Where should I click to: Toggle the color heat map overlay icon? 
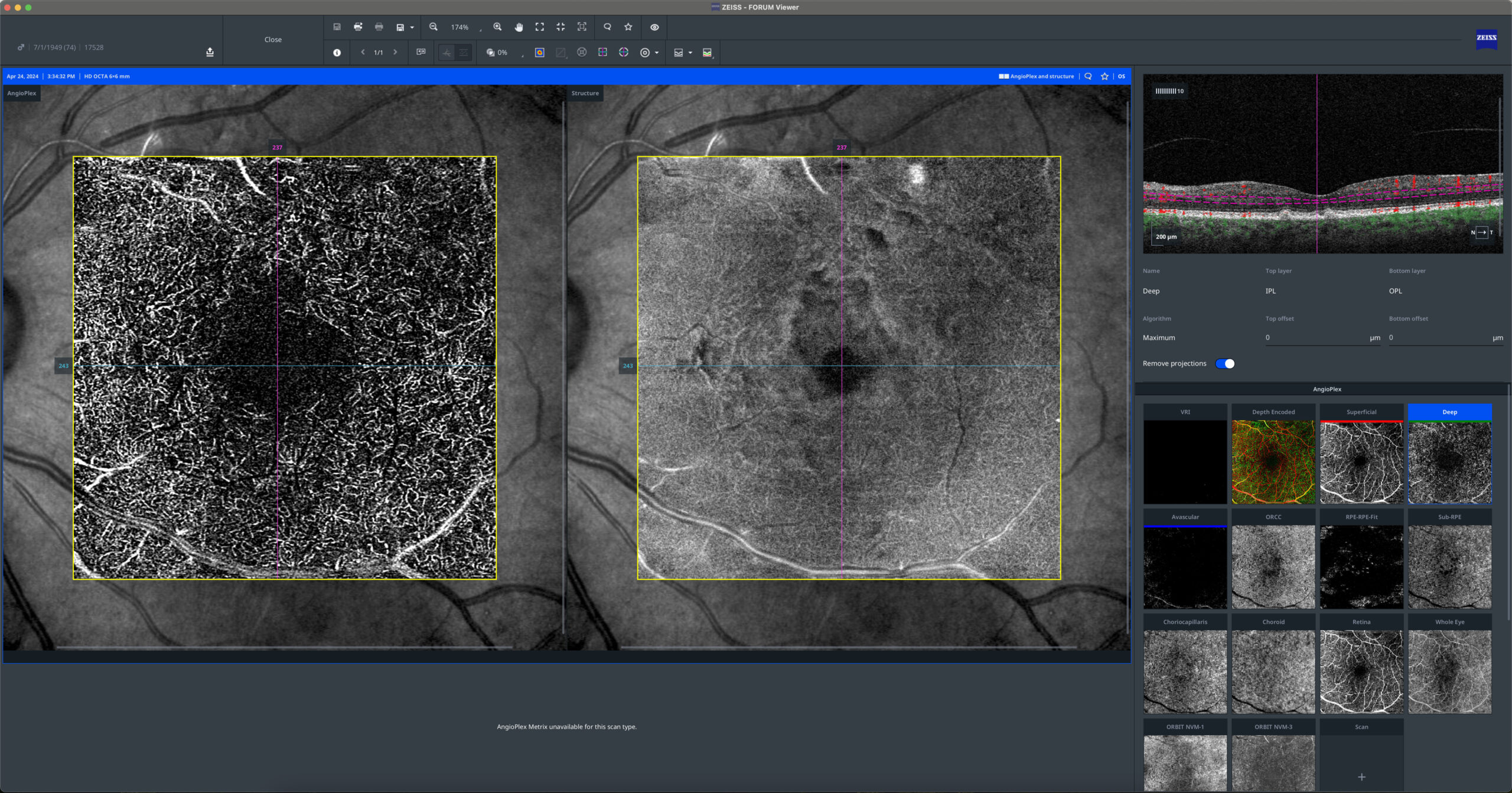tap(540, 53)
